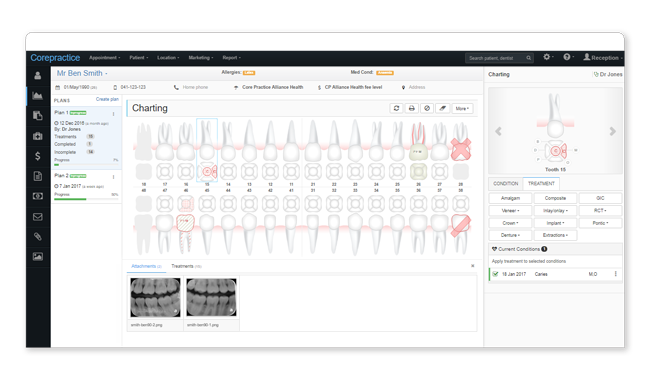Expand the Inlay/onlay treatment dropdown
Screen dimensions: 650x380
pos(555,211)
